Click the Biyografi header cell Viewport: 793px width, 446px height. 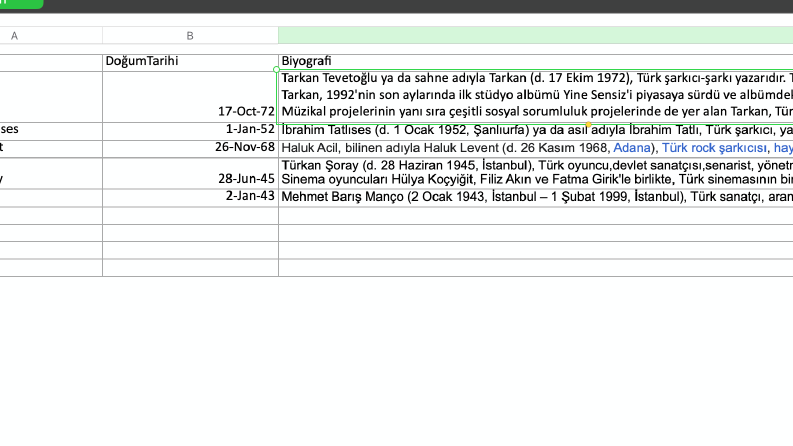pos(536,63)
